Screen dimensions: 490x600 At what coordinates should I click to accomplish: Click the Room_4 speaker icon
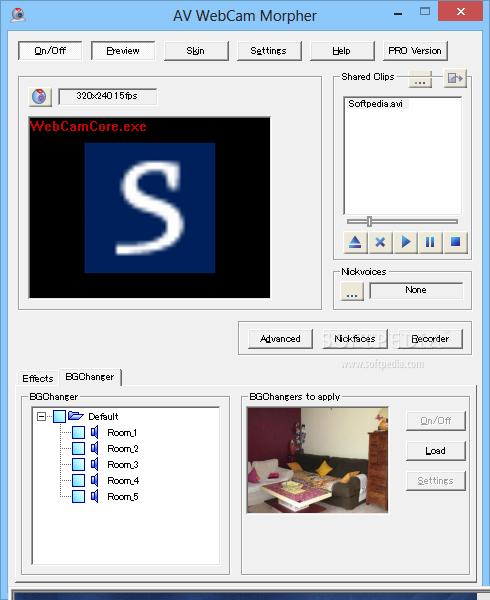(94, 481)
